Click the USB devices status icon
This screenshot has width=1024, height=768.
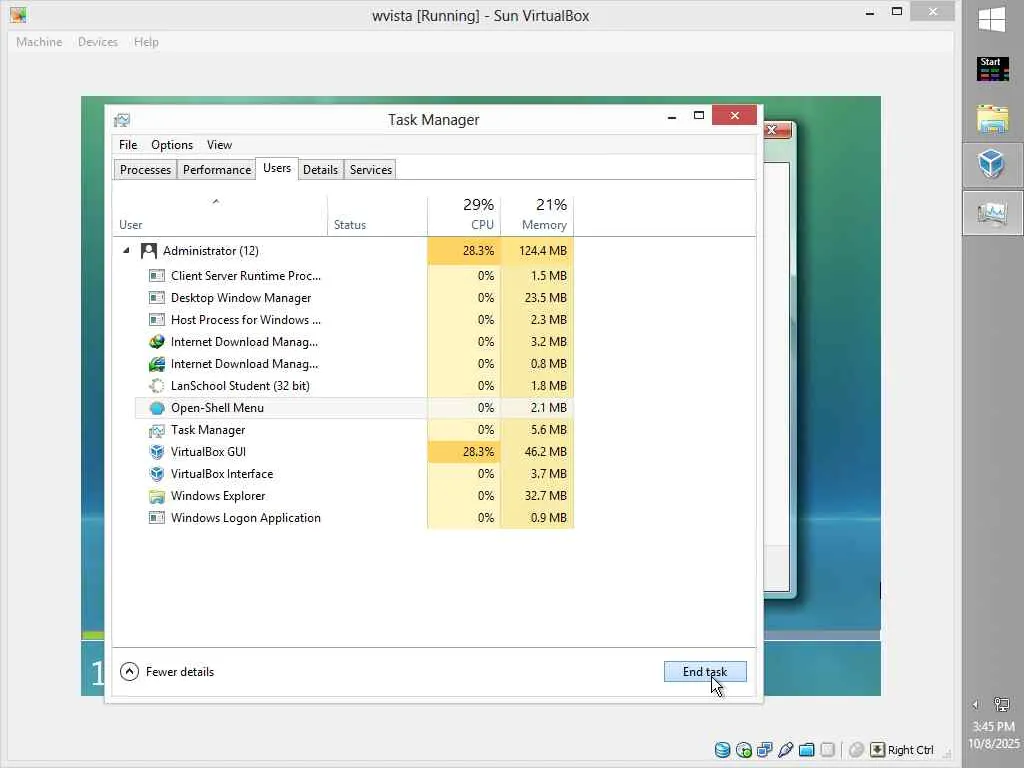786,750
